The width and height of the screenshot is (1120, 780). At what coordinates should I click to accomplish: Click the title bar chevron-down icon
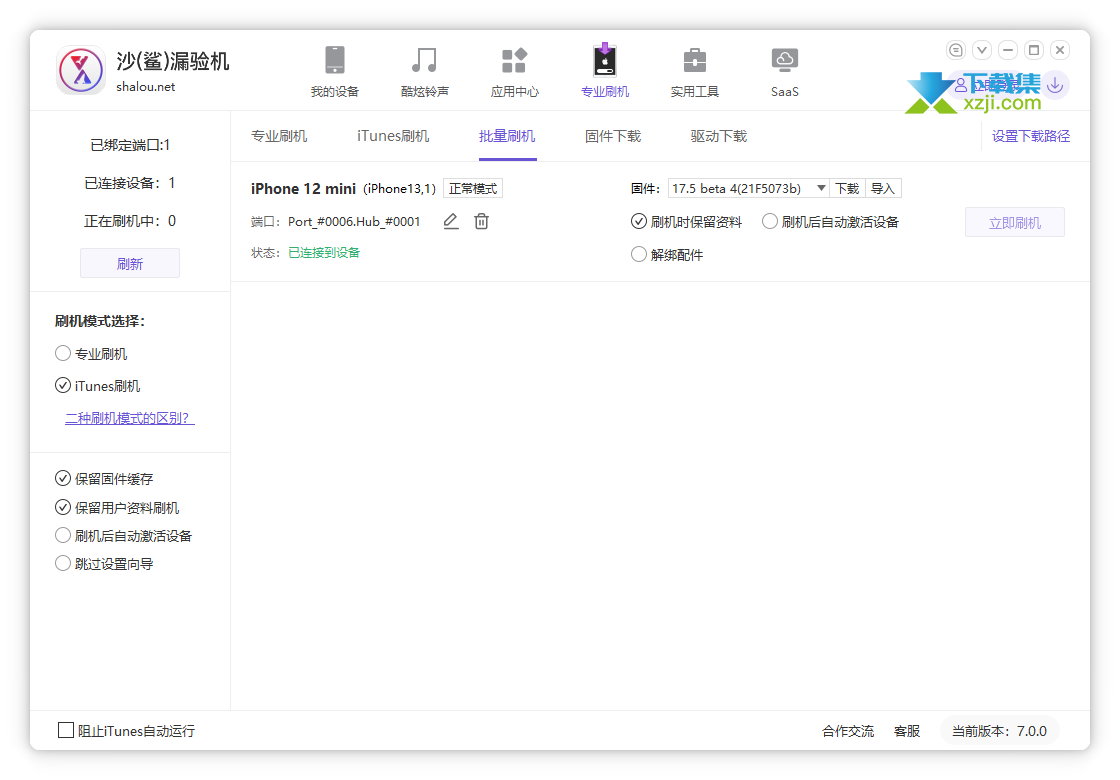(x=981, y=50)
